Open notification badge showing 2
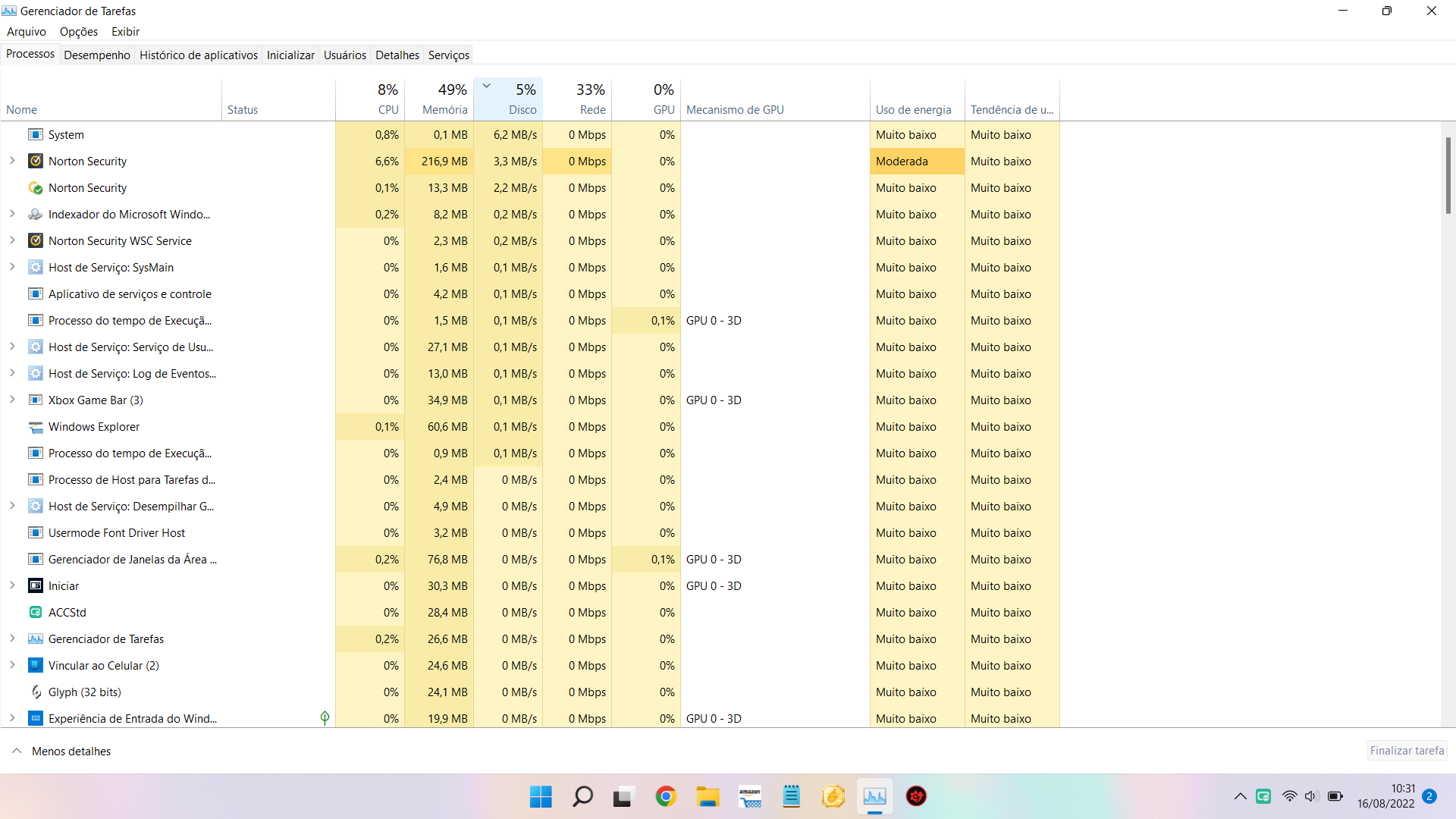This screenshot has height=819, width=1456. 1429,796
